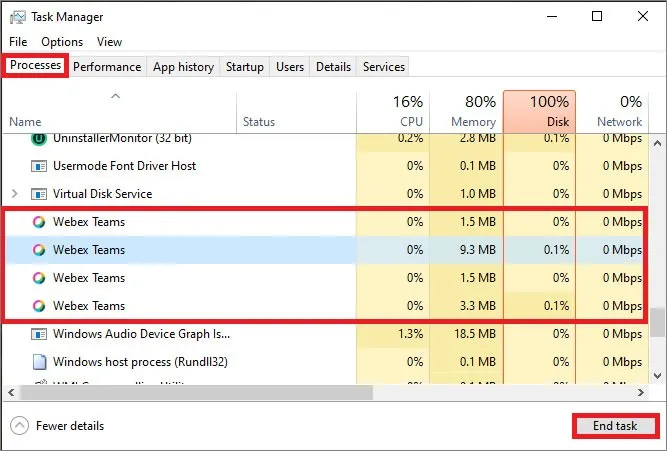
Task: Select Windows host process (Rundll32) row
Action: pos(327,362)
